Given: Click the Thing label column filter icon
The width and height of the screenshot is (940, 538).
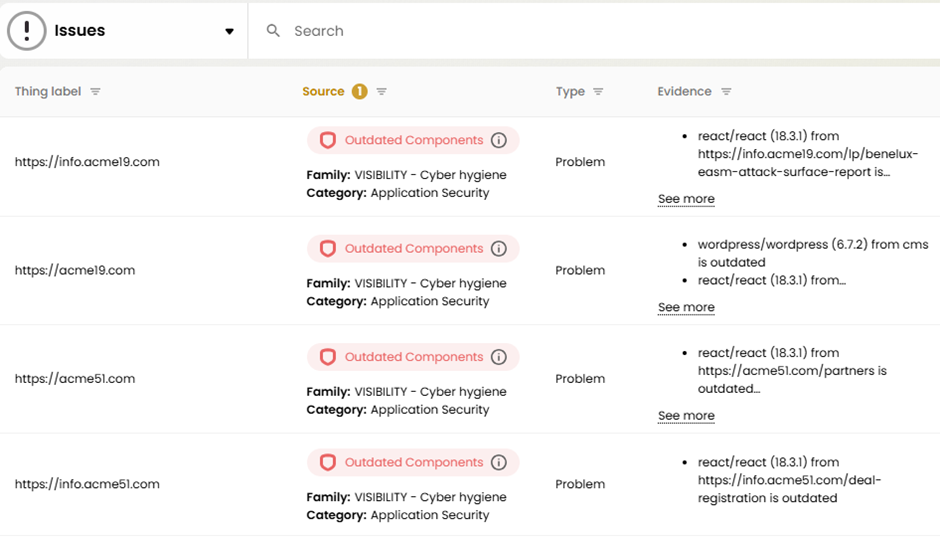Looking at the screenshot, I should click(96, 92).
